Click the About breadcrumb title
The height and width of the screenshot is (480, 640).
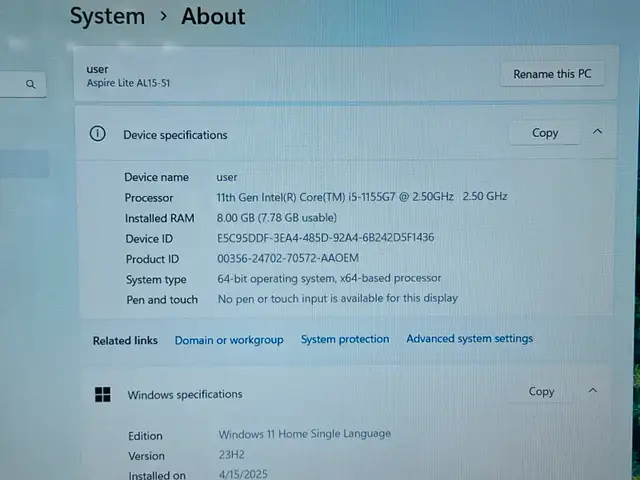[213, 16]
